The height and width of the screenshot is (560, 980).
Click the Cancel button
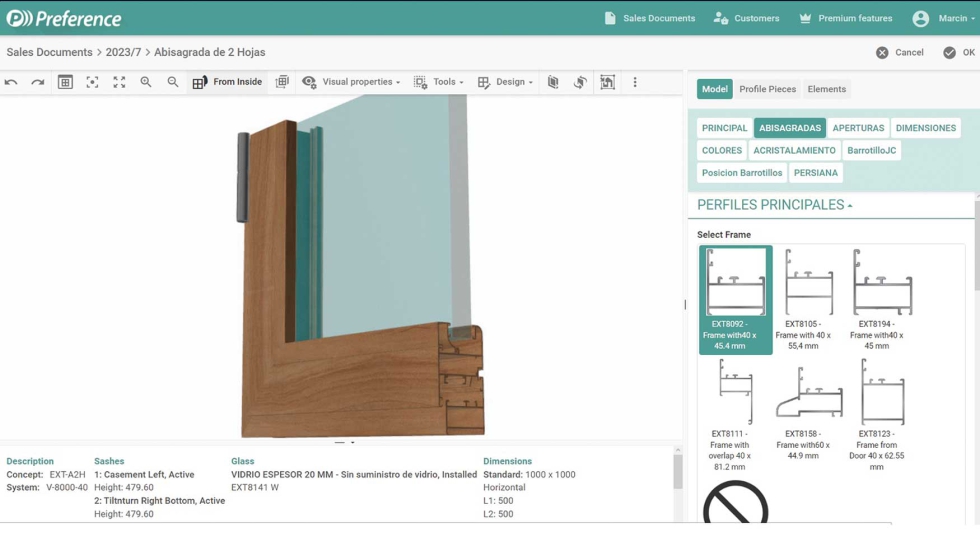coord(900,52)
